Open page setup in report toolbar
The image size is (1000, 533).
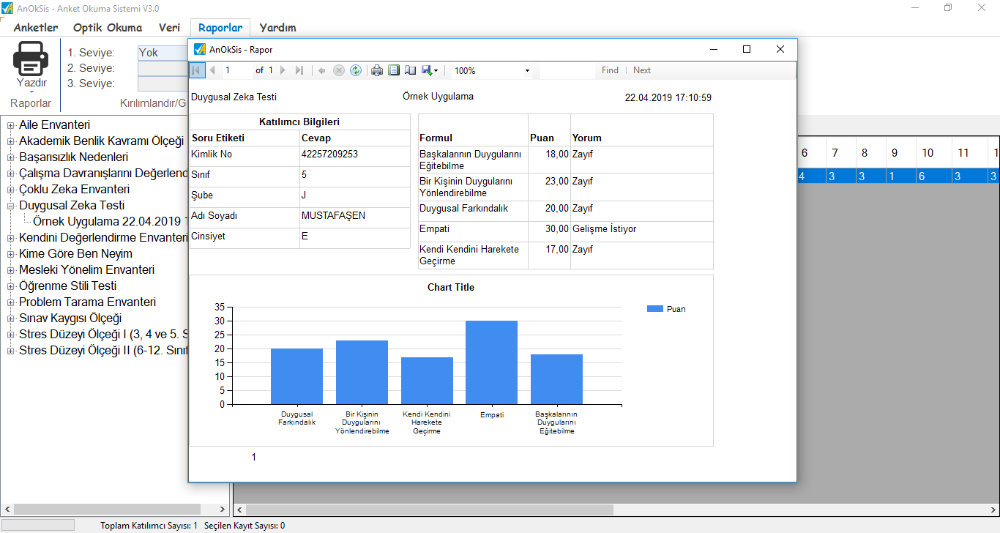410,71
